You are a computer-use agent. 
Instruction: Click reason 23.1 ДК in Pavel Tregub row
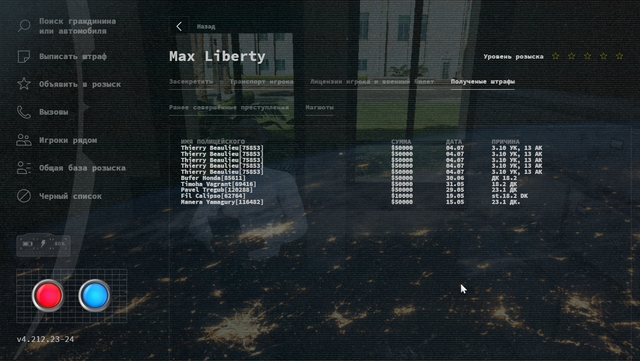click(504, 190)
